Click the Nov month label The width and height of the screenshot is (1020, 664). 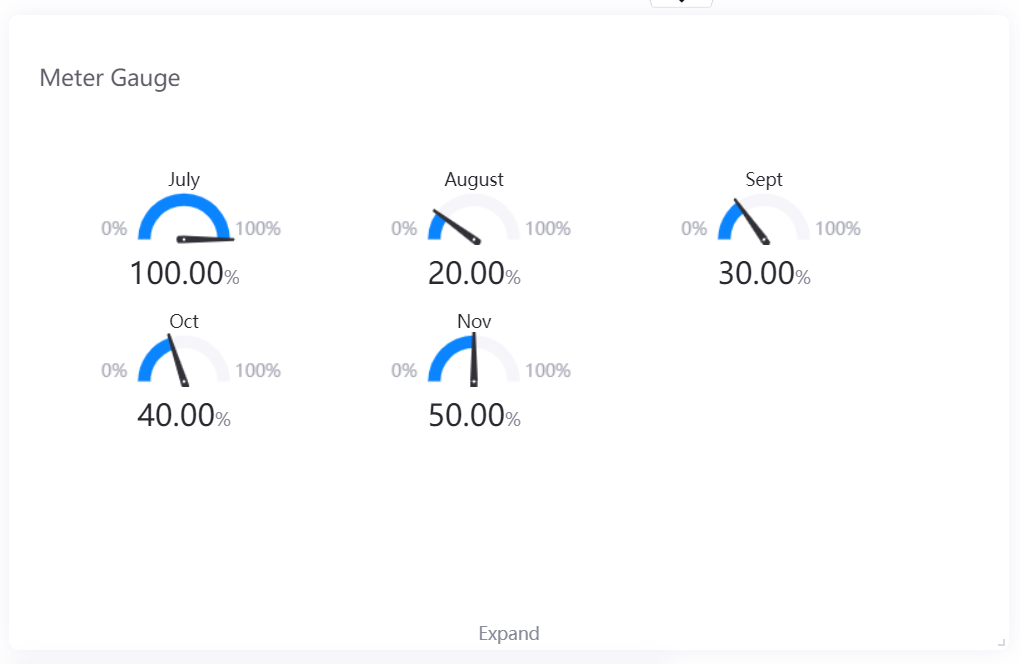(474, 322)
